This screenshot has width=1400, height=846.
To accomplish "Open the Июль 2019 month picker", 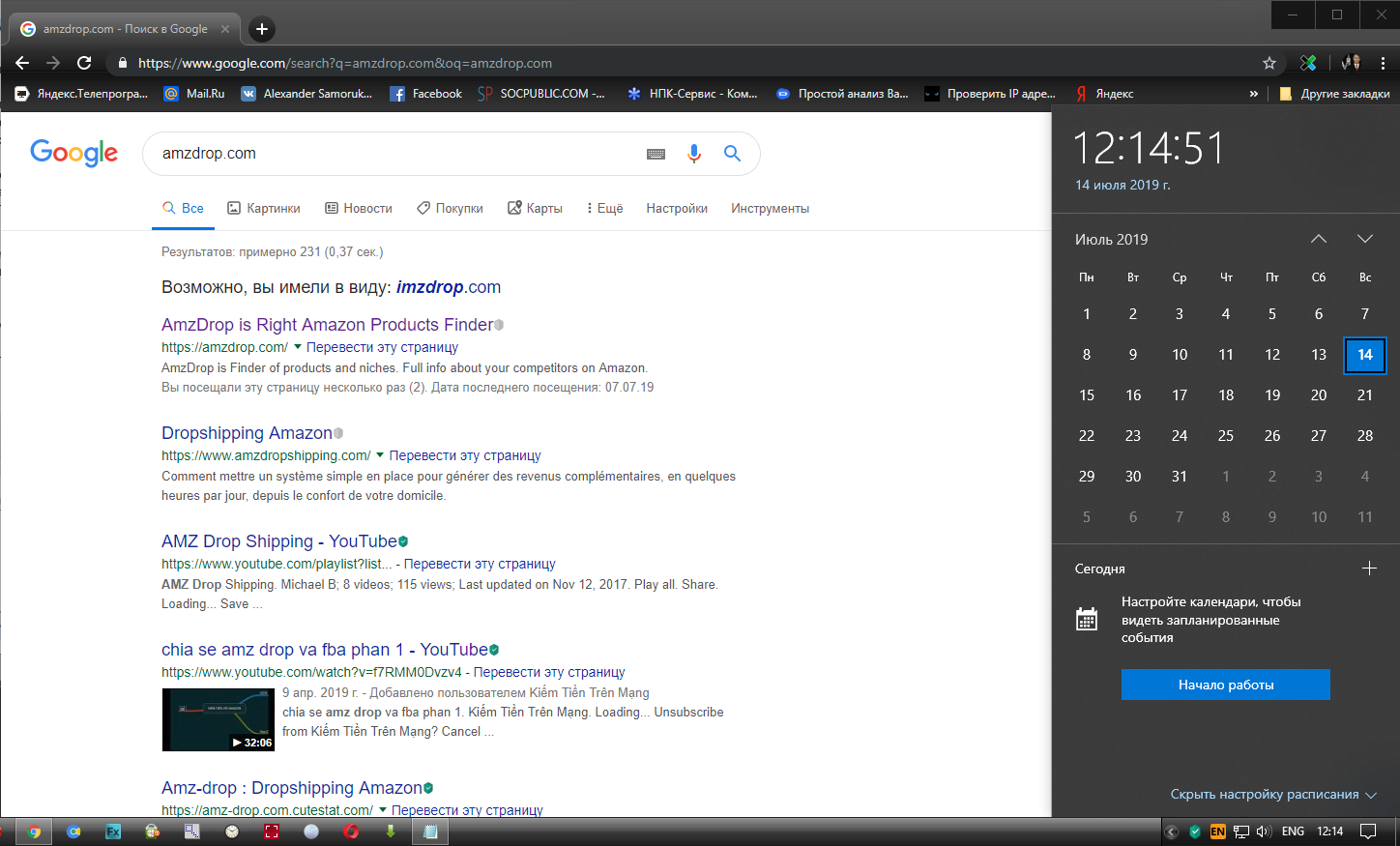I will (x=1112, y=239).
